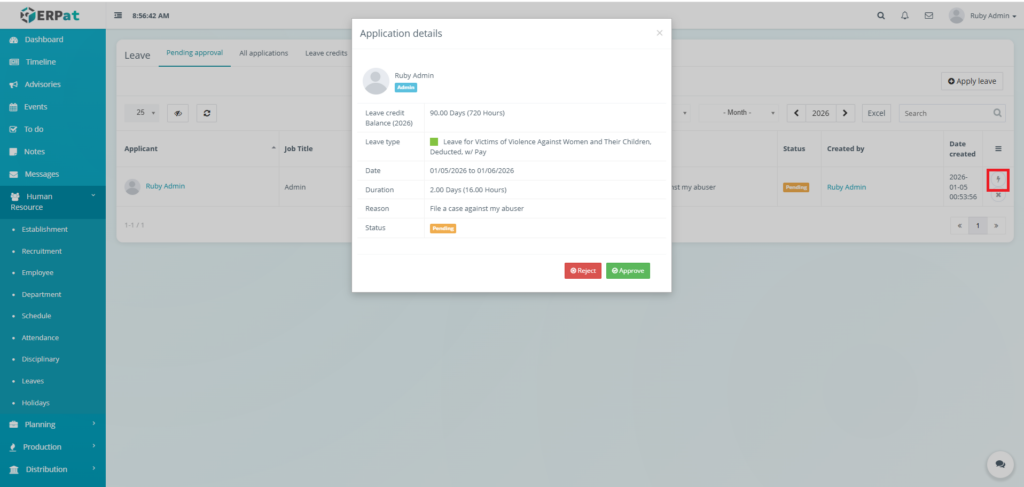Image resolution: width=1024 pixels, height=487 pixels.
Task: Click Ruby Admin avatar in the dialog
Action: (376, 81)
